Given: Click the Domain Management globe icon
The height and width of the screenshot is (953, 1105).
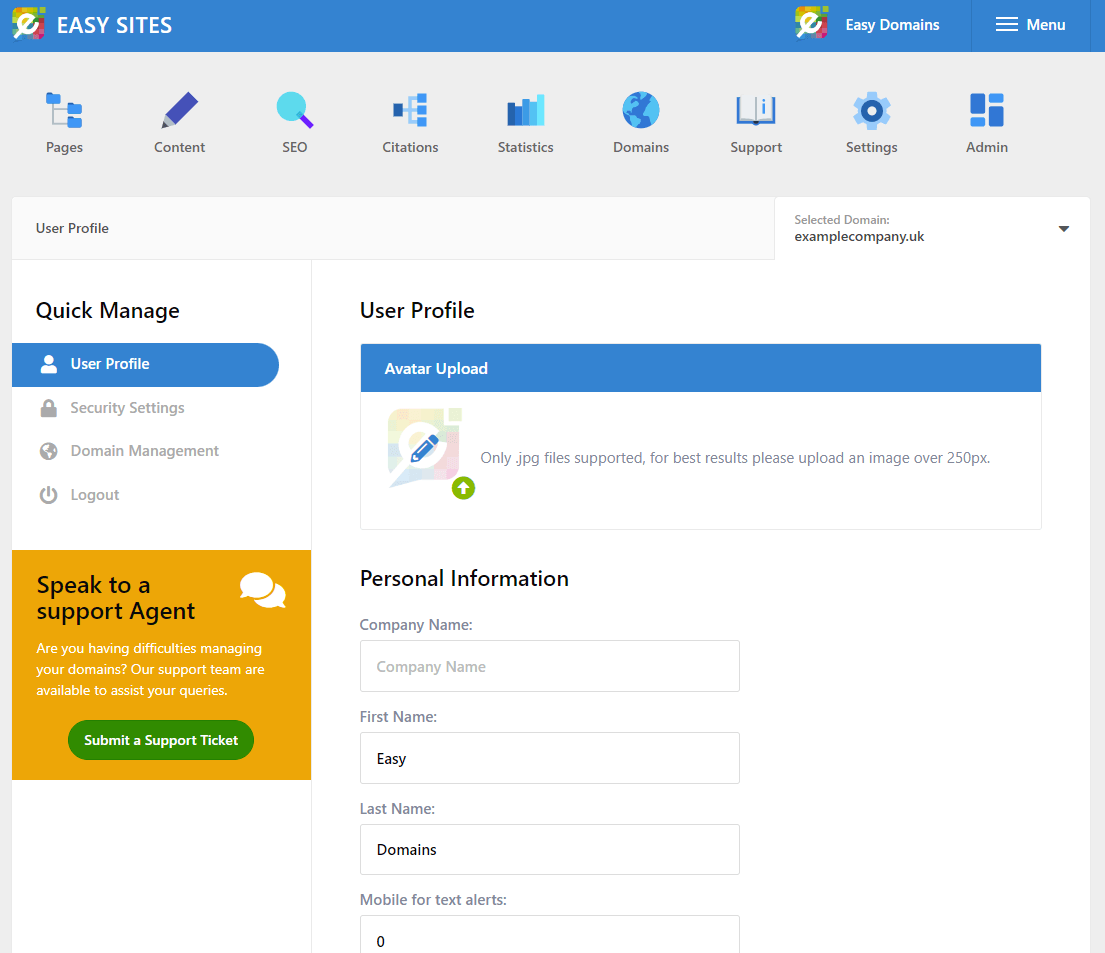Looking at the screenshot, I should [x=49, y=451].
